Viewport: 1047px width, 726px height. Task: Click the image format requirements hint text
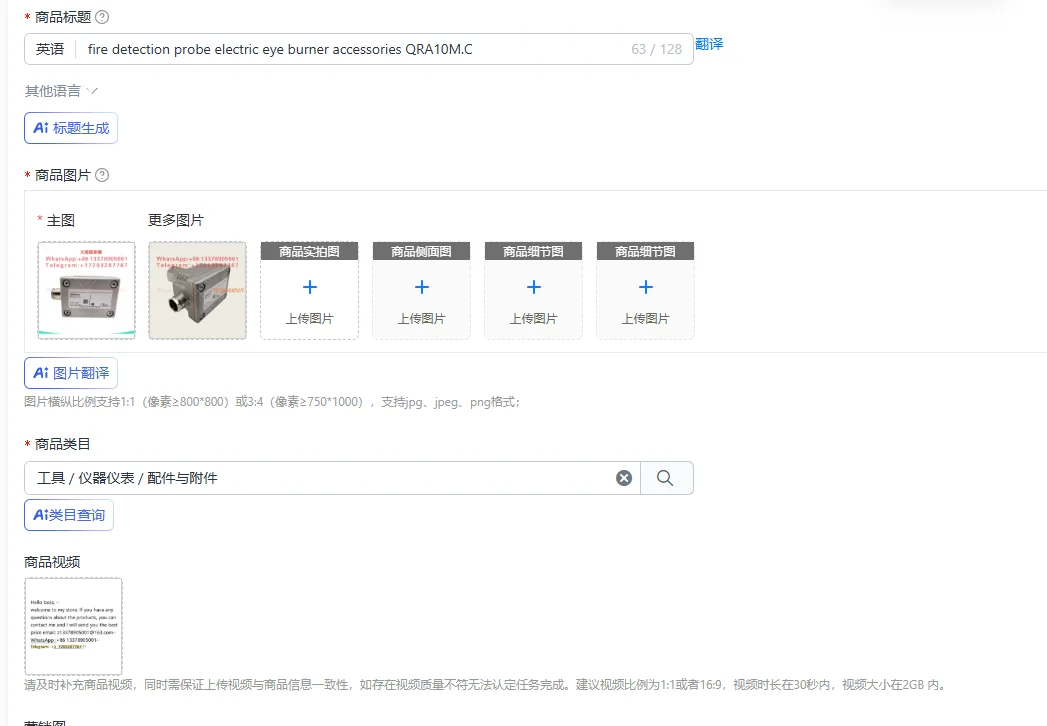coord(272,402)
